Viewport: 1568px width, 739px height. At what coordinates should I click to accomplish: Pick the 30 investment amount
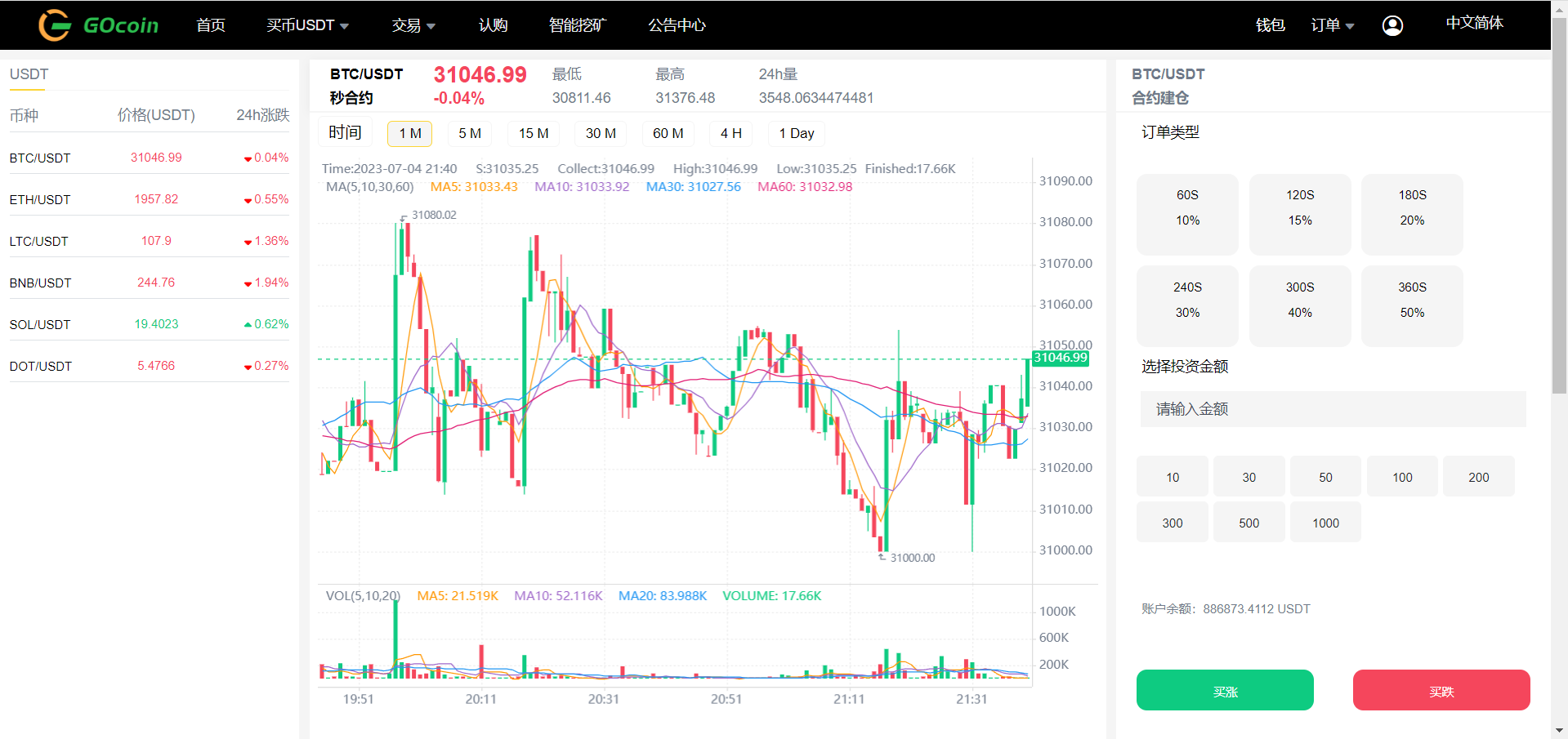coord(1249,477)
